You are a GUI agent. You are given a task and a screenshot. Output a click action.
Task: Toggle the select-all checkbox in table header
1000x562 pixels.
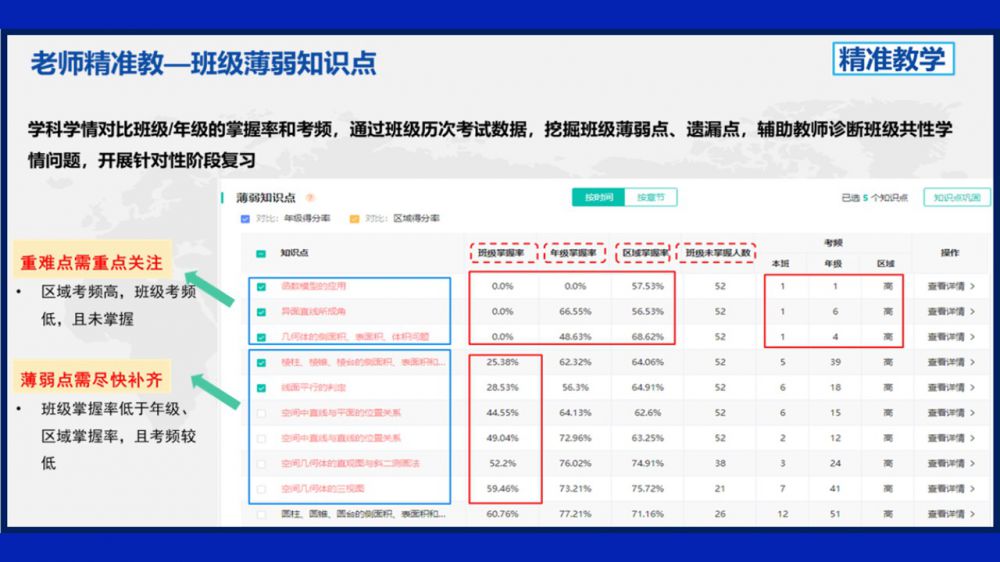click(262, 254)
